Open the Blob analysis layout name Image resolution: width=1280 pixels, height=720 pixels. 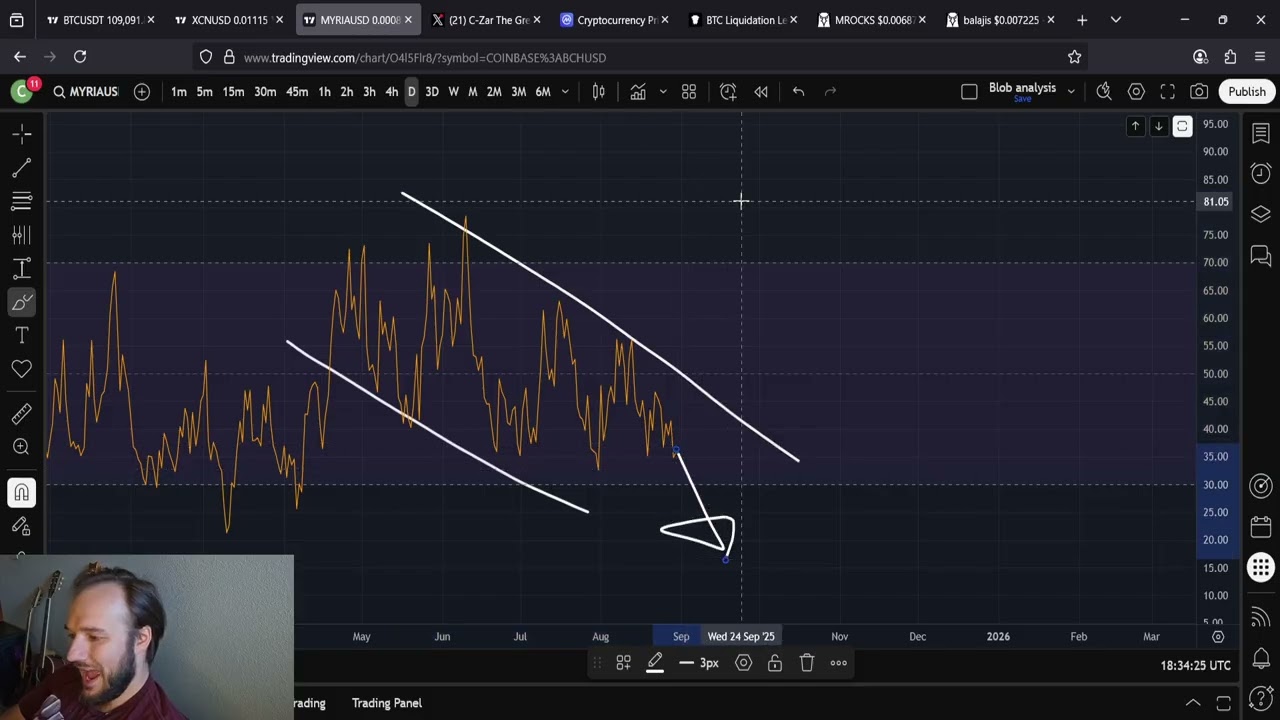coord(1022,88)
